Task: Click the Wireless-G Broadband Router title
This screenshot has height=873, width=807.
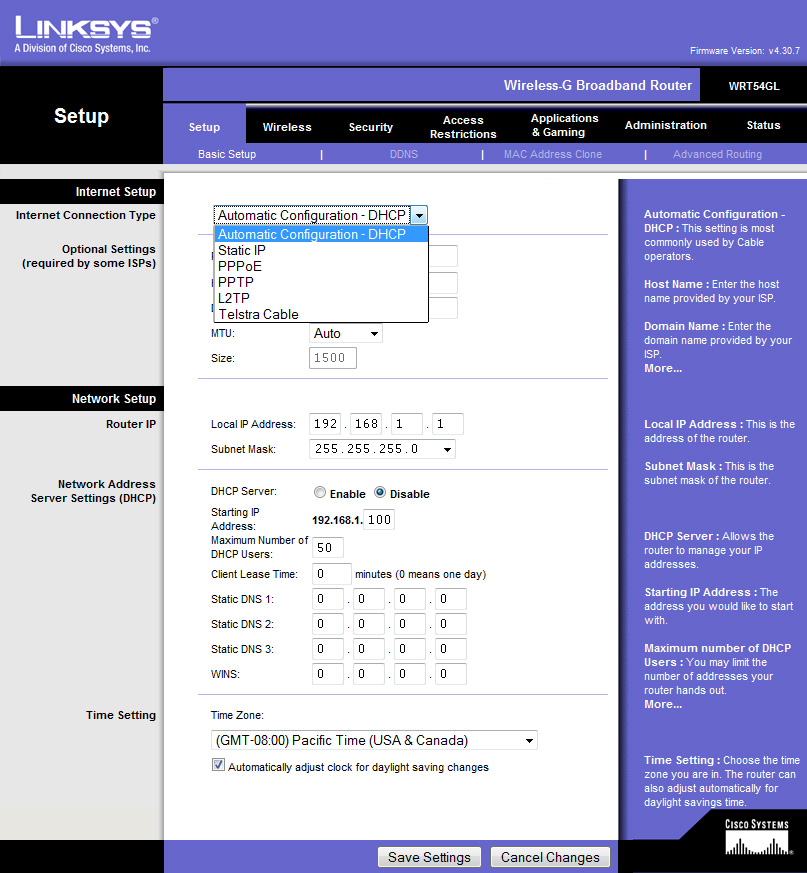Action: [x=598, y=85]
